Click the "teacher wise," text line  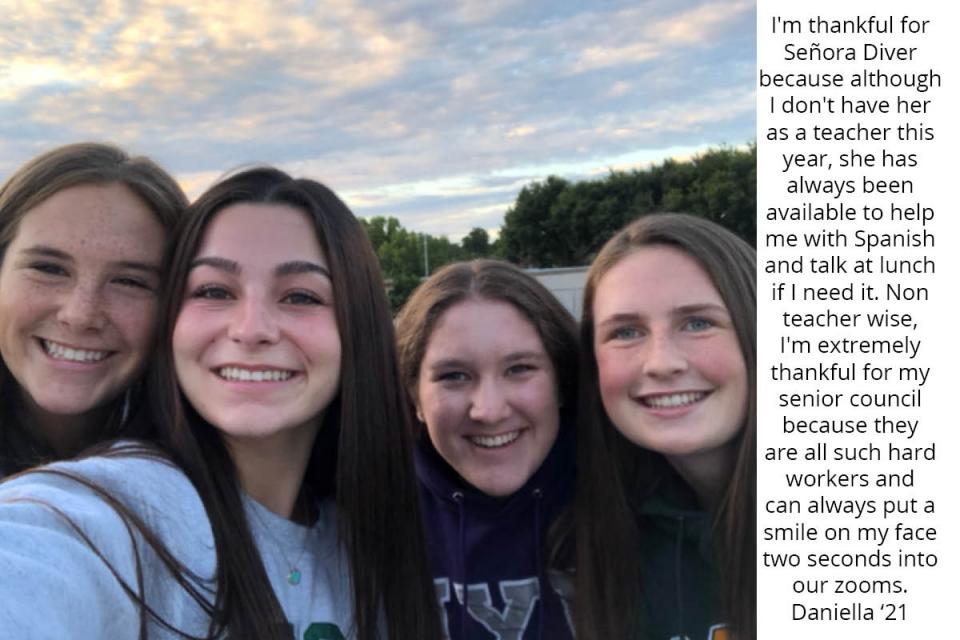click(850, 319)
